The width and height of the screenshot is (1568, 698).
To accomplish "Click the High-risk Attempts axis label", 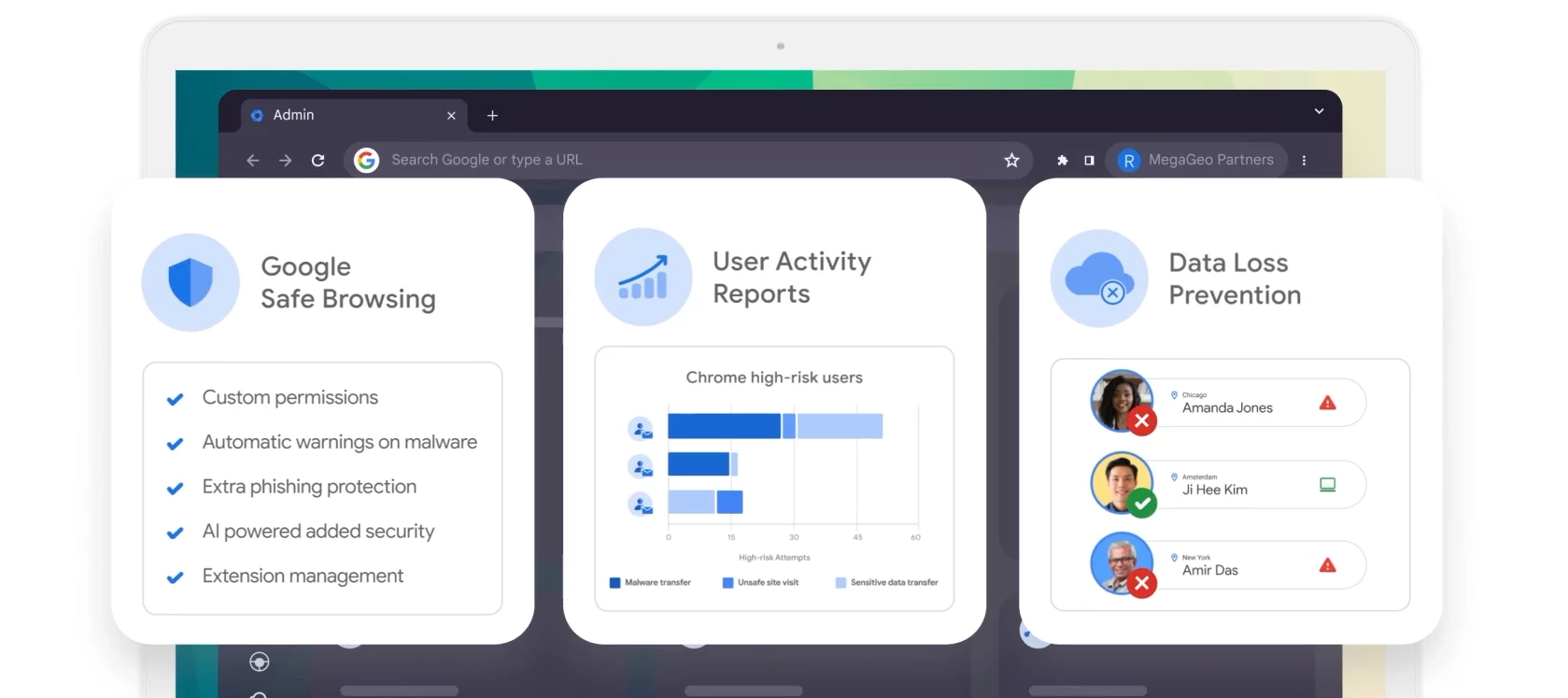I will point(774,558).
